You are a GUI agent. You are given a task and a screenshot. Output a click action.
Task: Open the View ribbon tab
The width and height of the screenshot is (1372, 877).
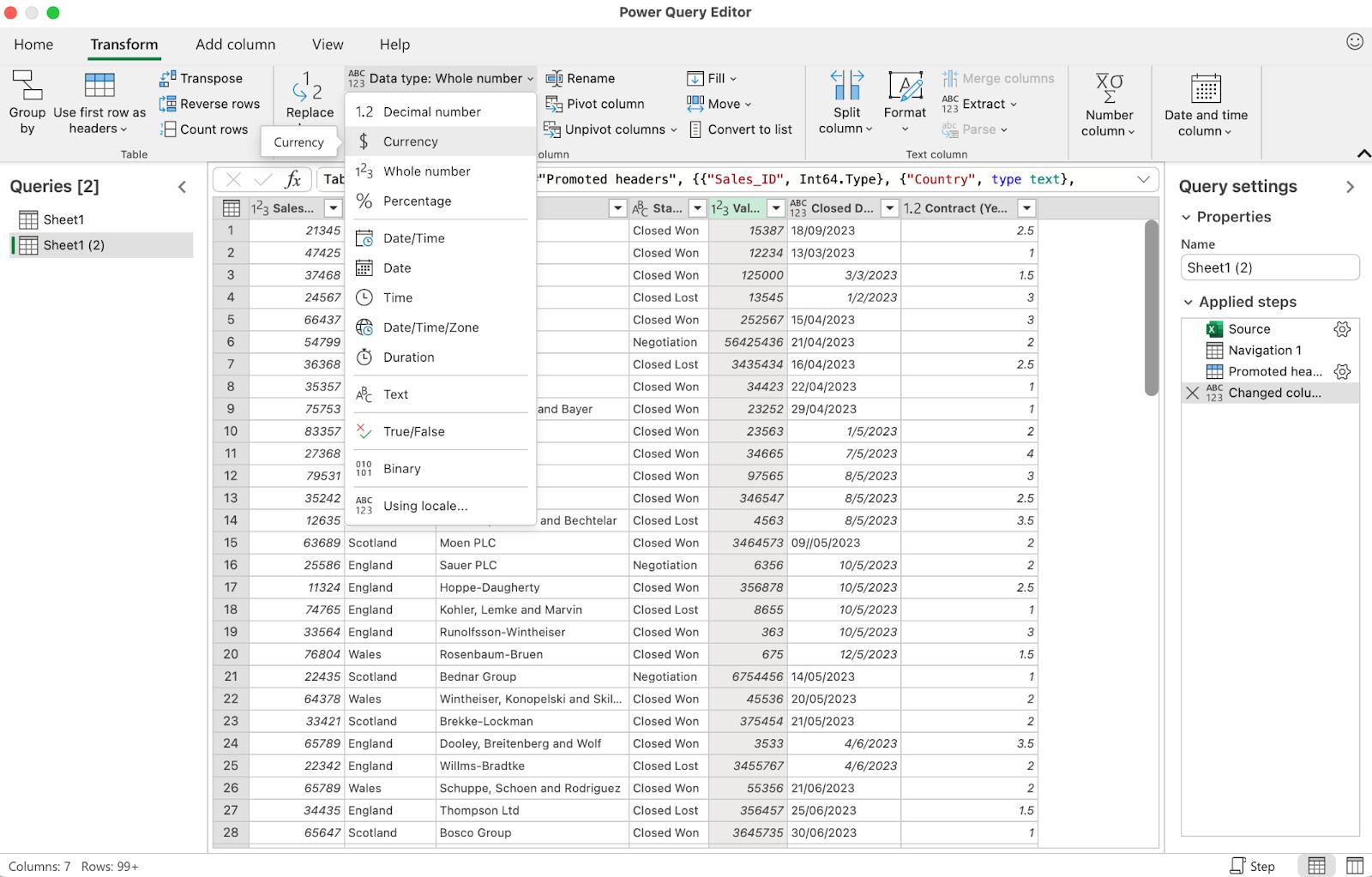(328, 45)
